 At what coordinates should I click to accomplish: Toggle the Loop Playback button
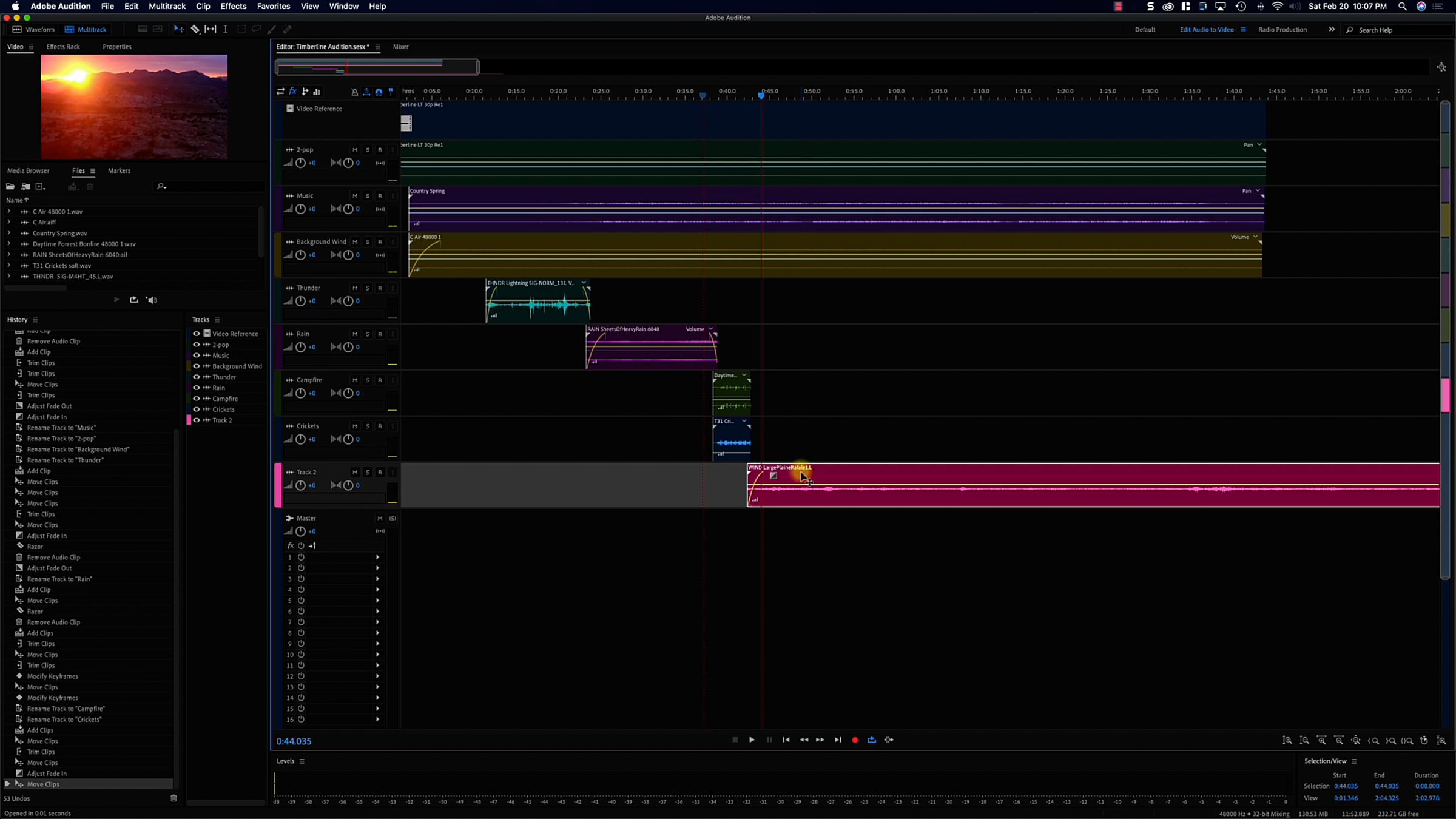(x=872, y=740)
